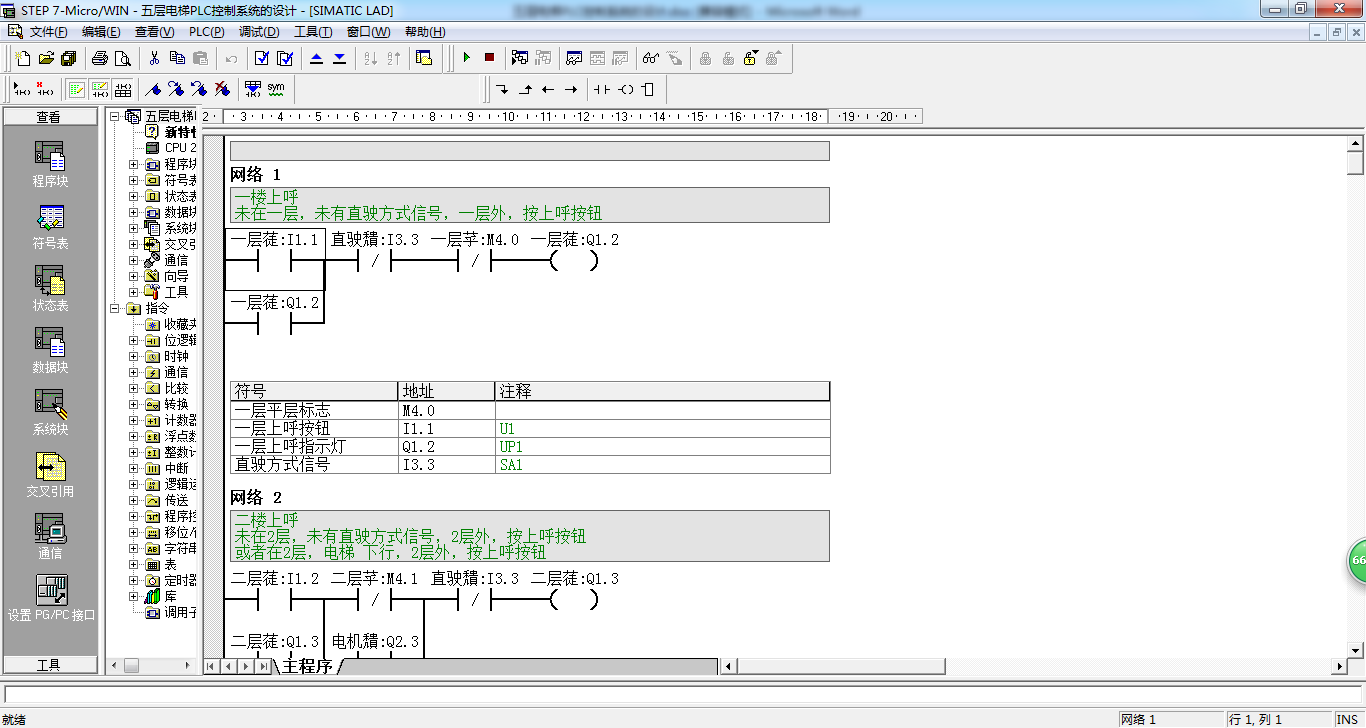The image size is (1366, 728).
Task: Expand the 定时器 instruction folder
Action: pyautogui.click(x=133, y=580)
